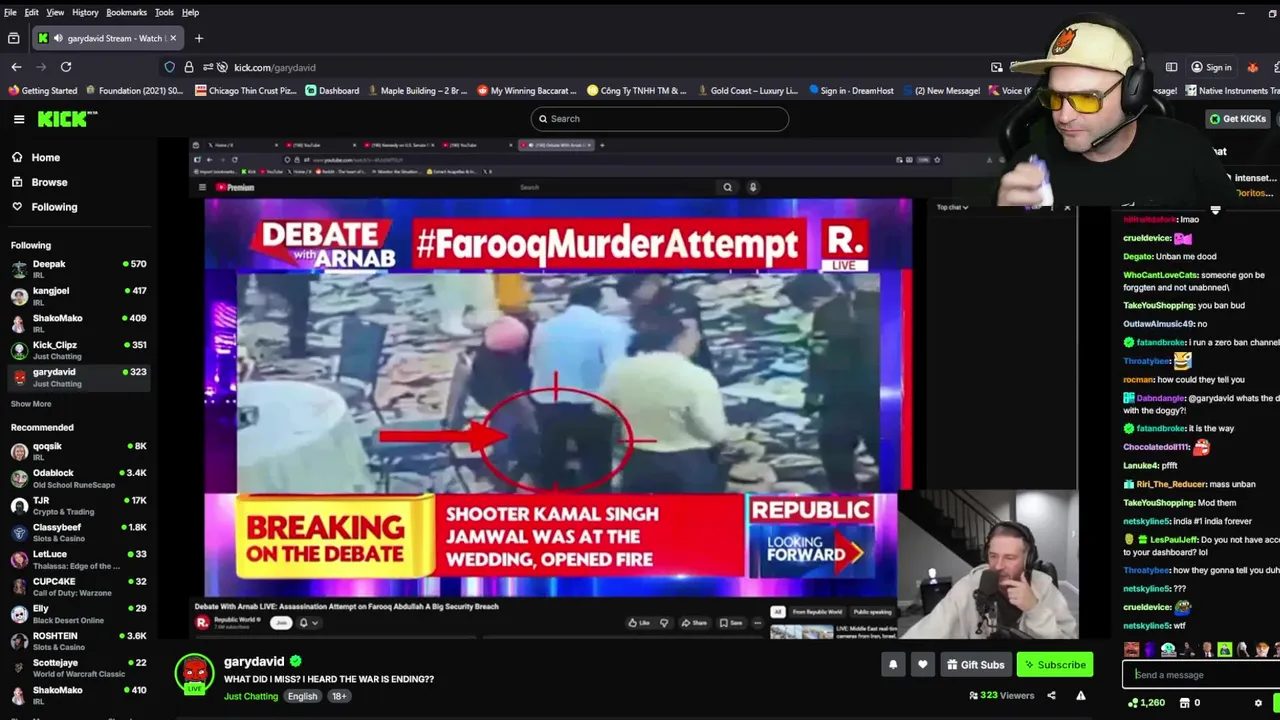
Task: Click the Kick search field
Action: (660, 119)
